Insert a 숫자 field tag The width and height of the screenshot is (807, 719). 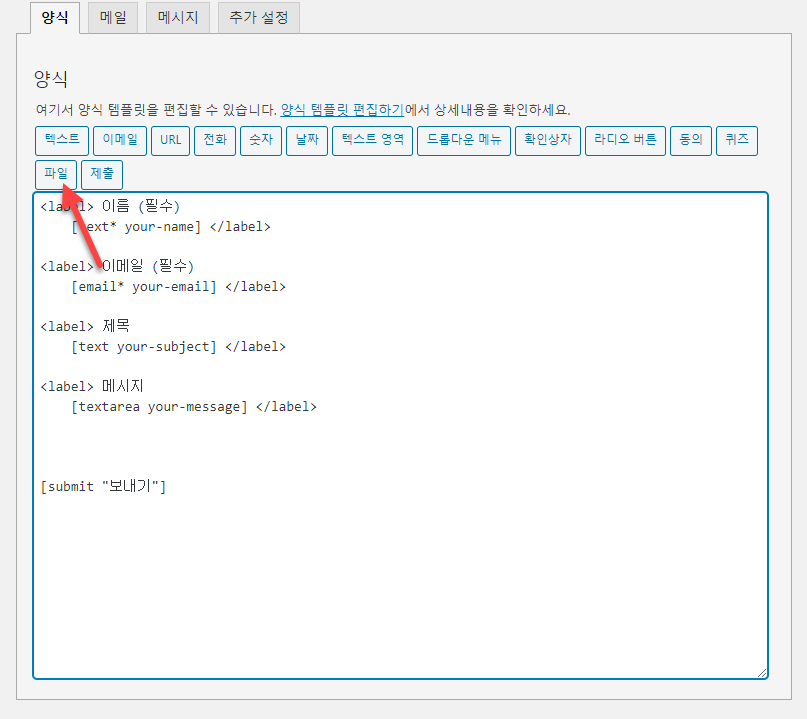click(x=261, y=141)
